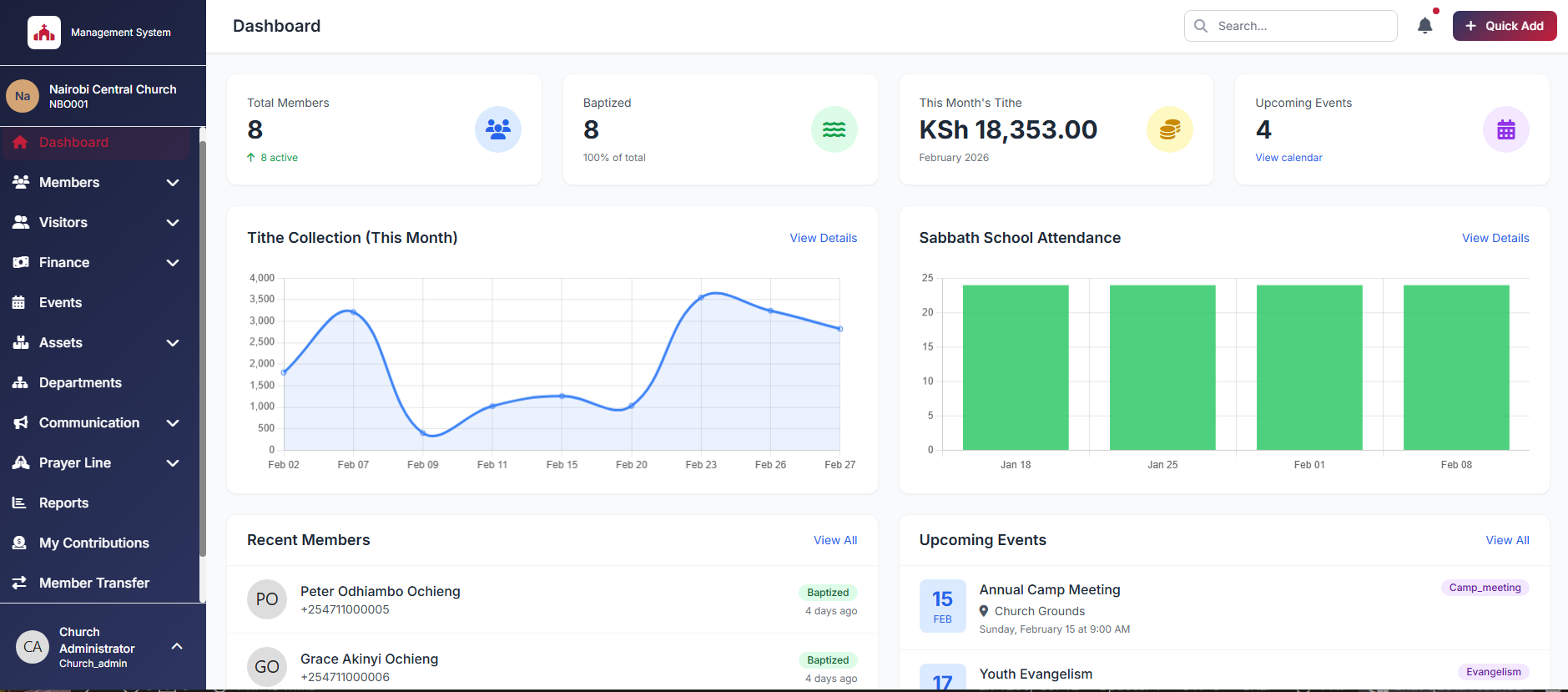The image size is (1568, 692).
Task: Click the Member Transfer arrows icon
Action: [19, 583]
